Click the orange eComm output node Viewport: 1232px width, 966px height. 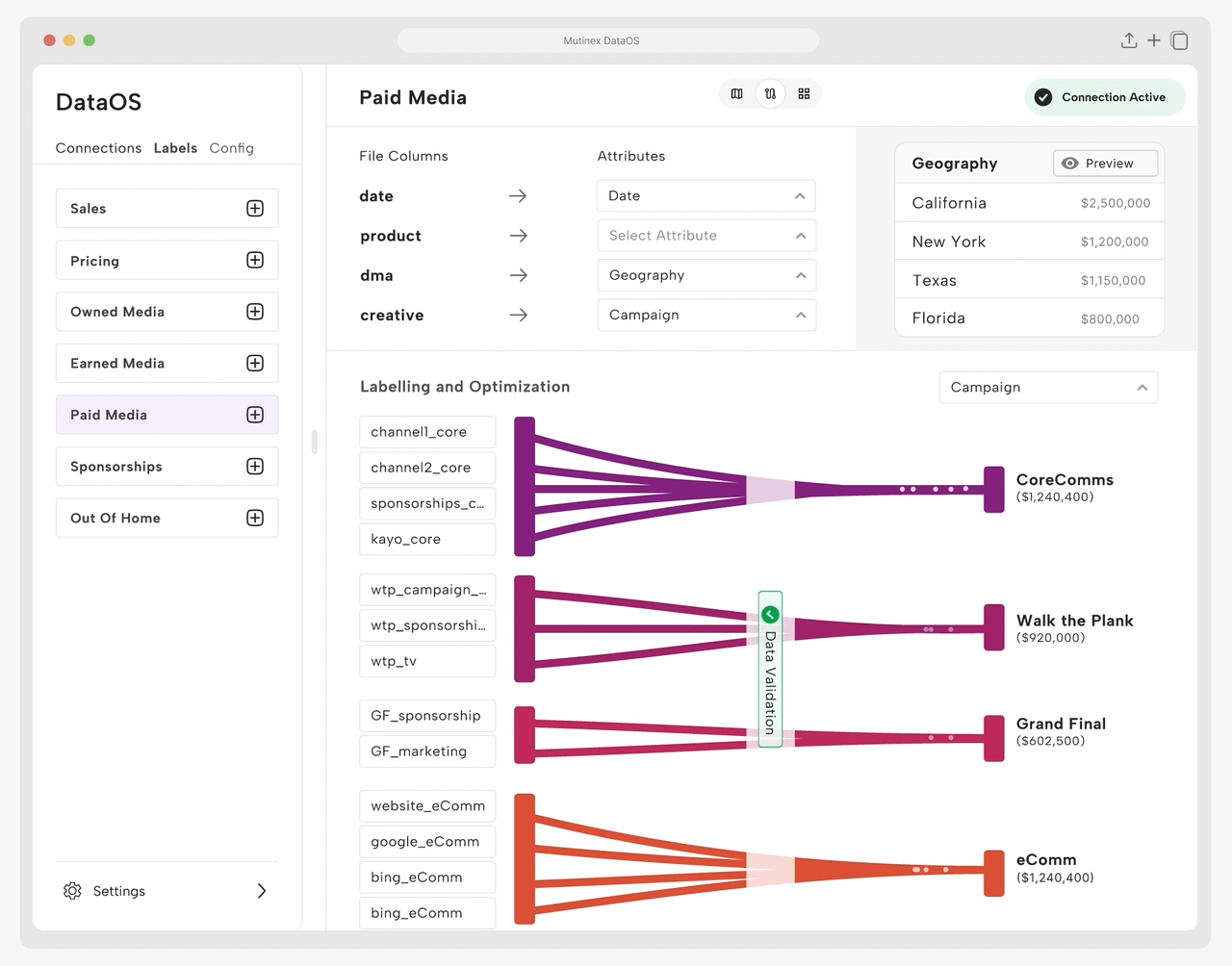click(994, 873)
